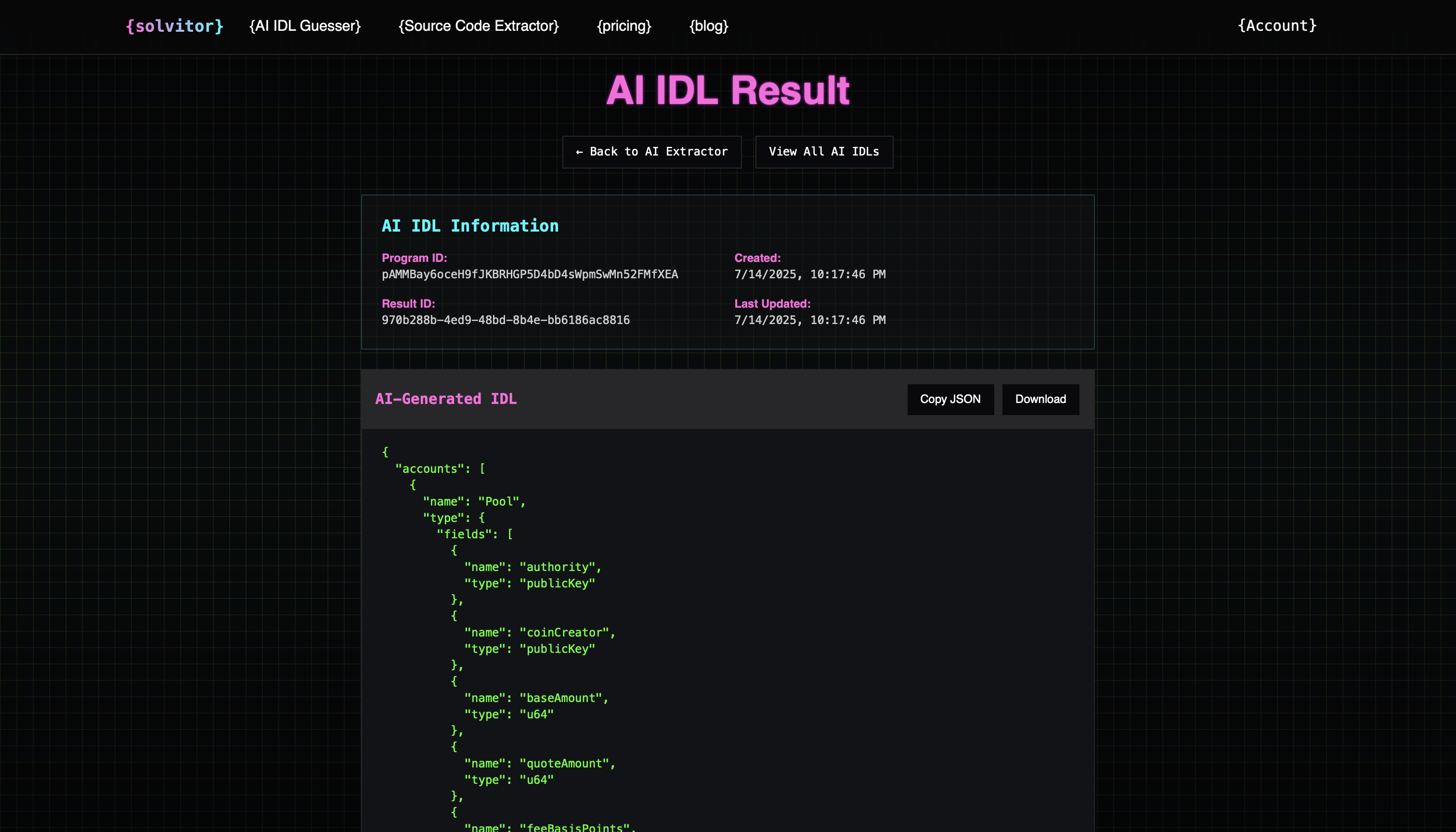Click the "fields": [ line

click(475, 534)
